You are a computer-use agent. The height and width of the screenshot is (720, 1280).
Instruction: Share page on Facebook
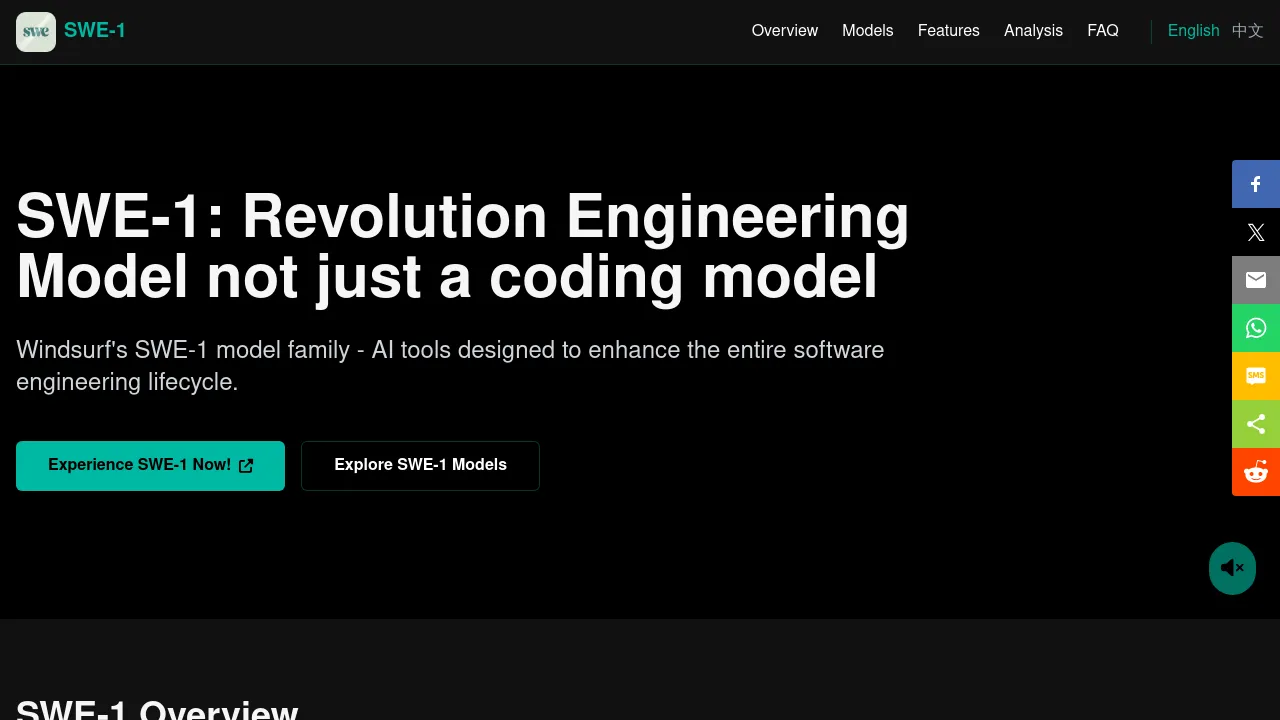pos(1256,184)
